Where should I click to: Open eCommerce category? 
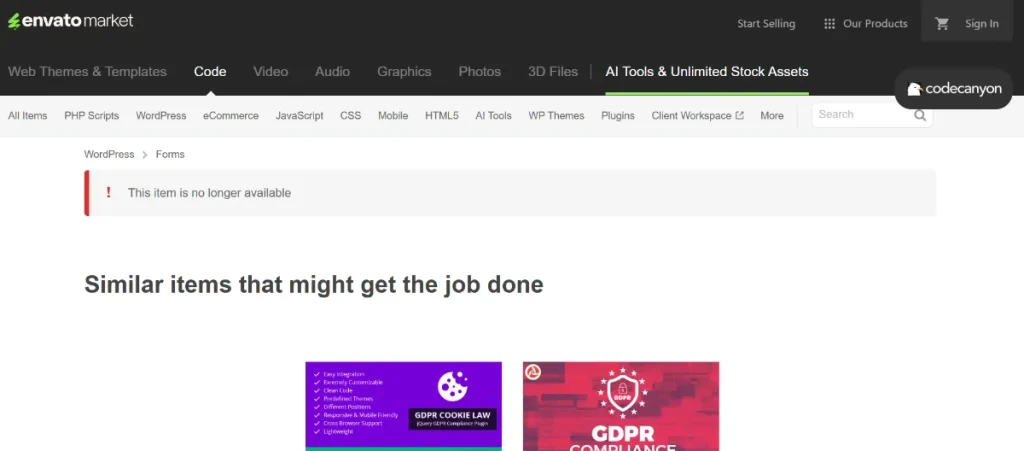(x=231, y=116)
